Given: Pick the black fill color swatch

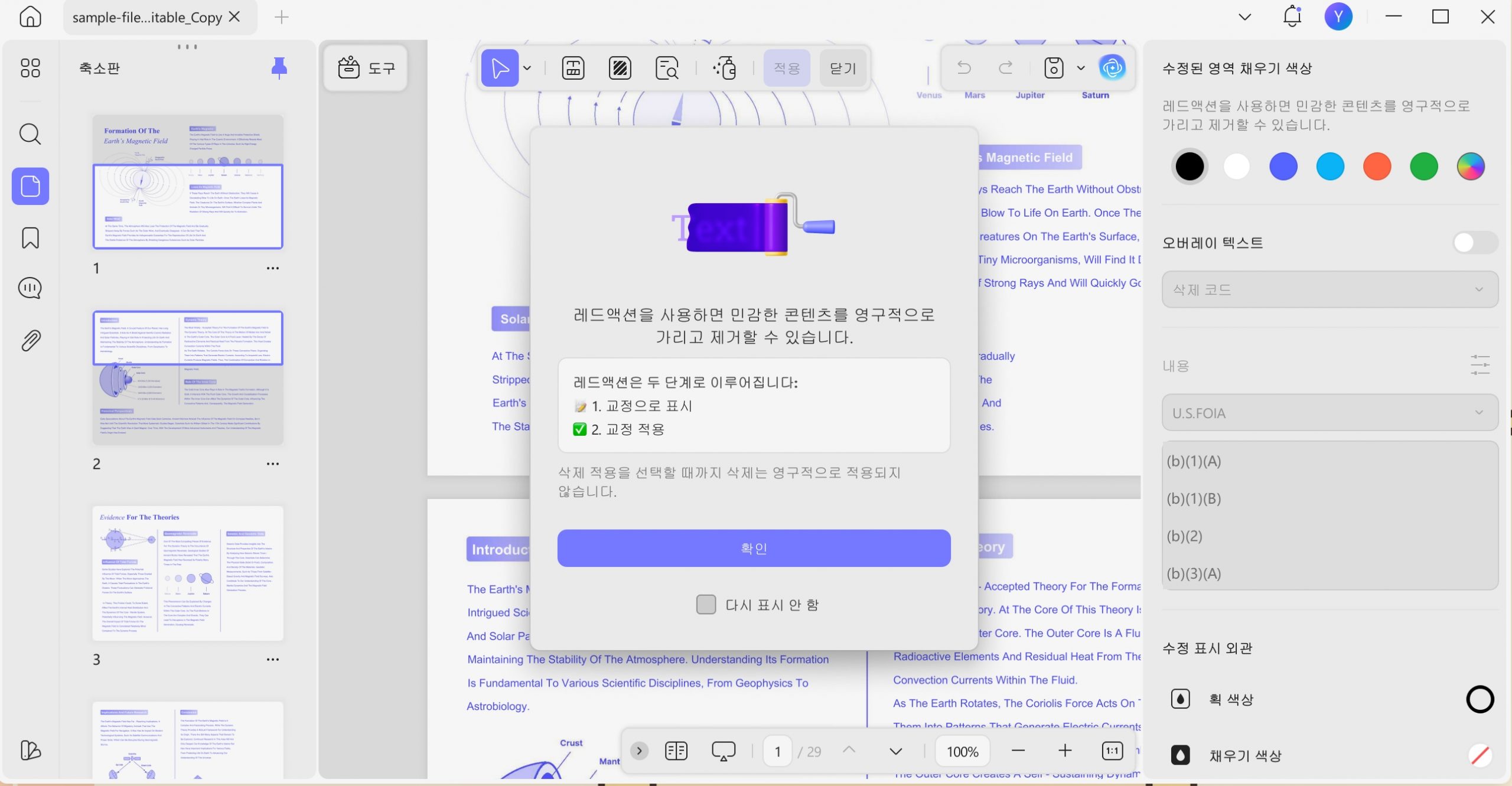Looking at the screenshot, I should pos(1190,166).
